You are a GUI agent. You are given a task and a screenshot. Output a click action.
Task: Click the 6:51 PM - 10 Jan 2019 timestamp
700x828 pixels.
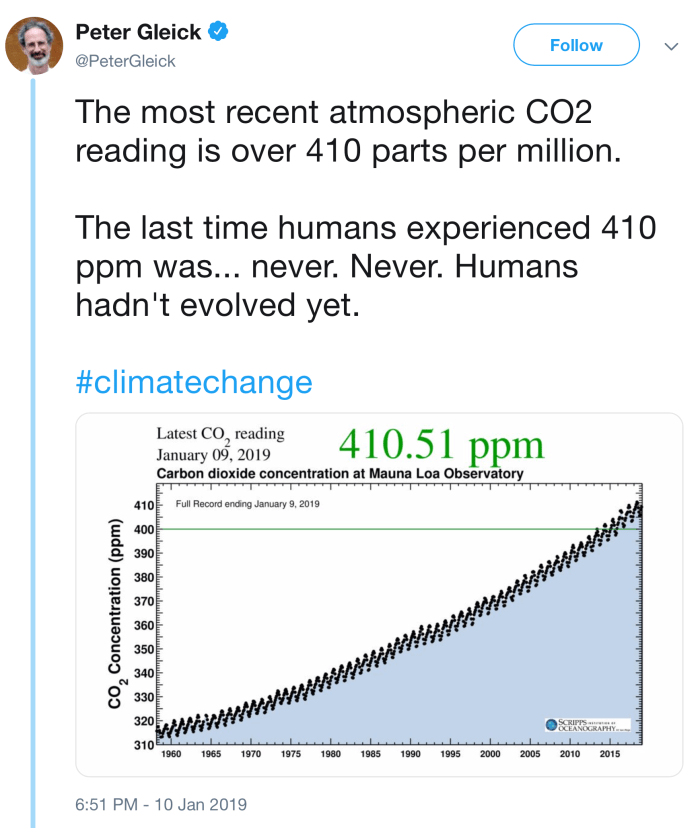pyautogui.click(x=161, y=803)
